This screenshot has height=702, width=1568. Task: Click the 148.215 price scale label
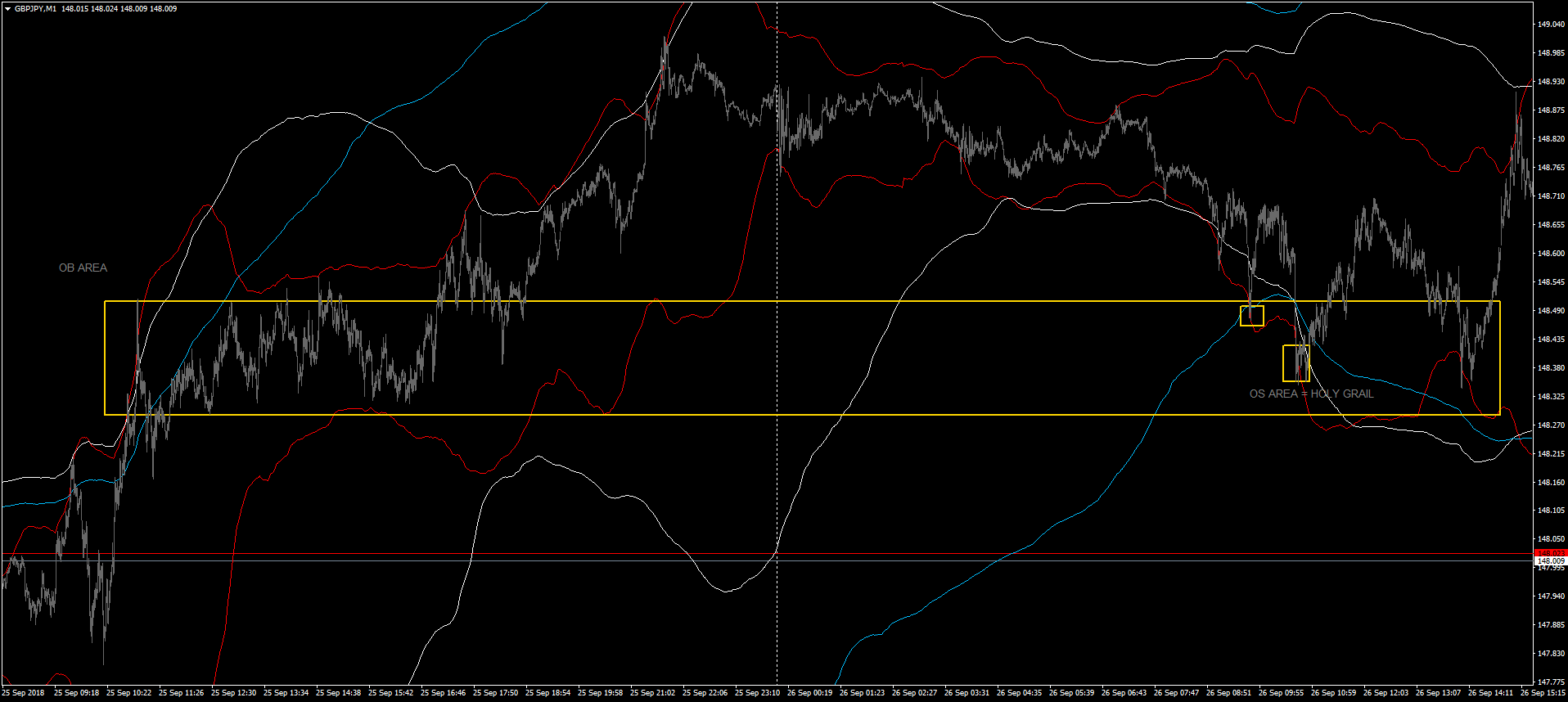(1551, 454)
